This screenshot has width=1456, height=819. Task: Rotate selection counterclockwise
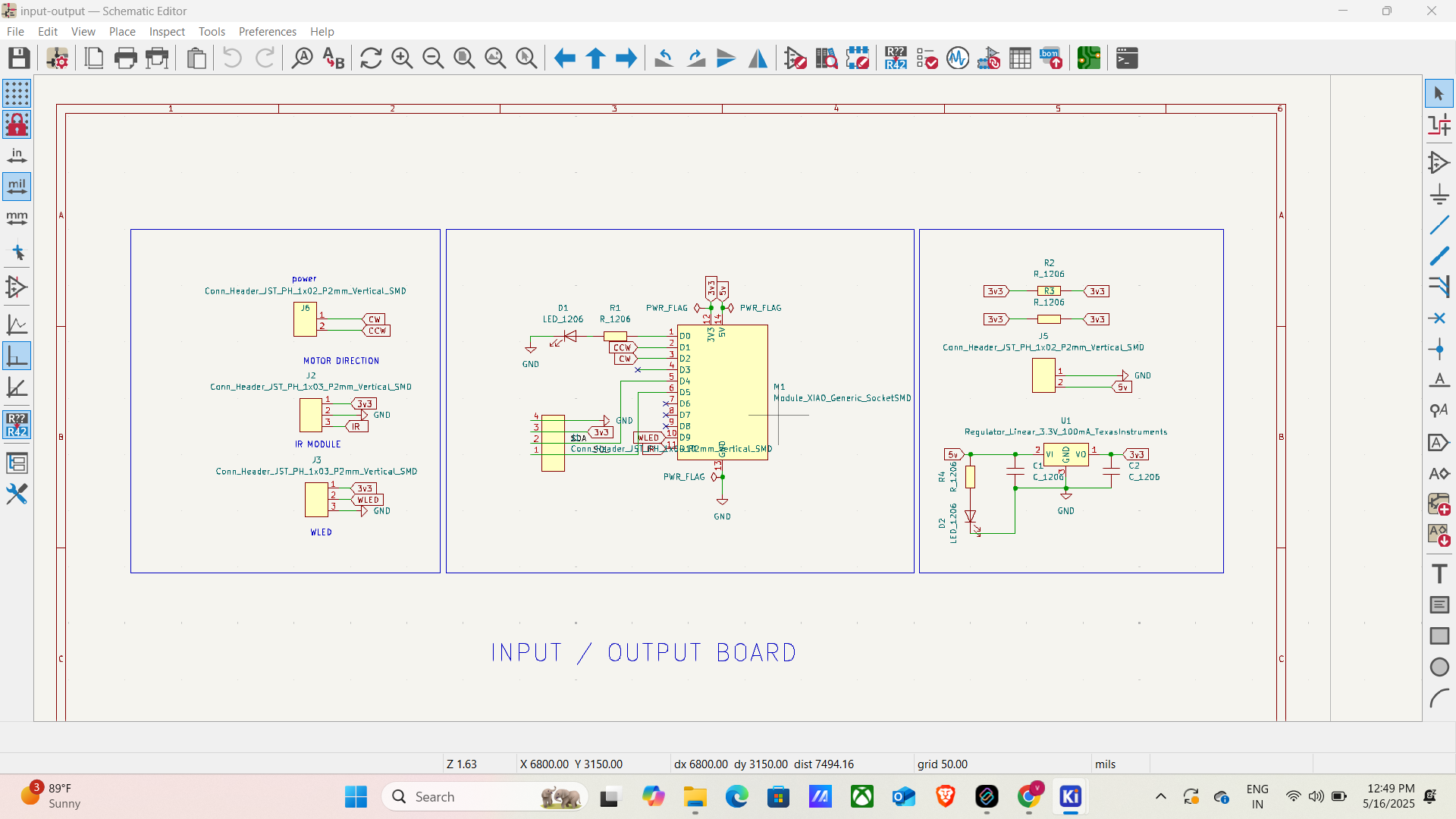point(664,58)
